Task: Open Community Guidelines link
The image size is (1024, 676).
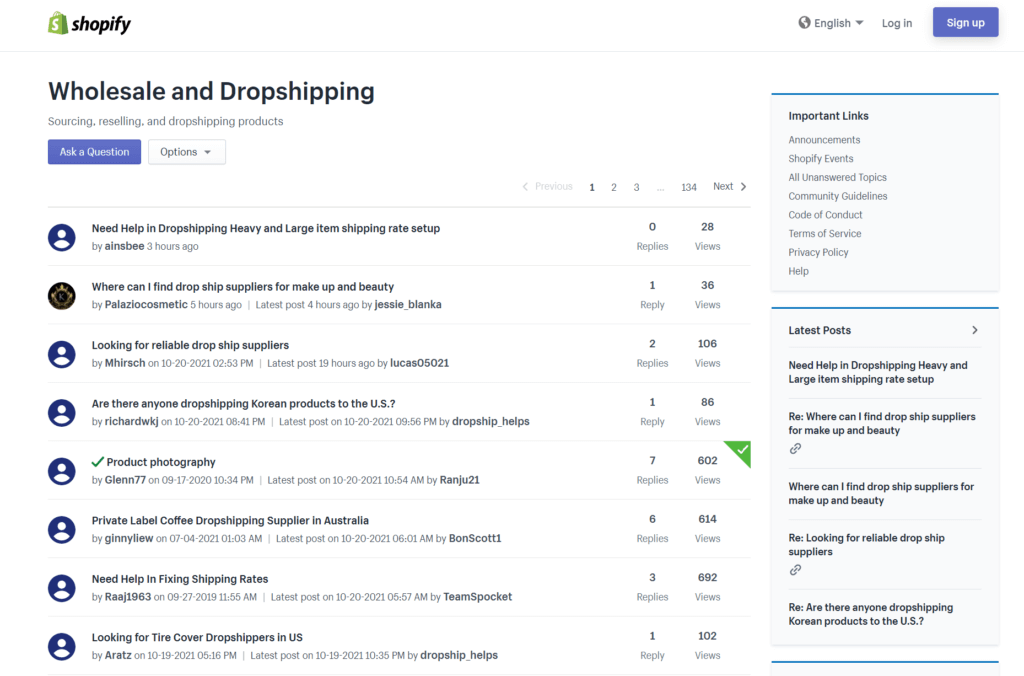Action: coord(838,196)
